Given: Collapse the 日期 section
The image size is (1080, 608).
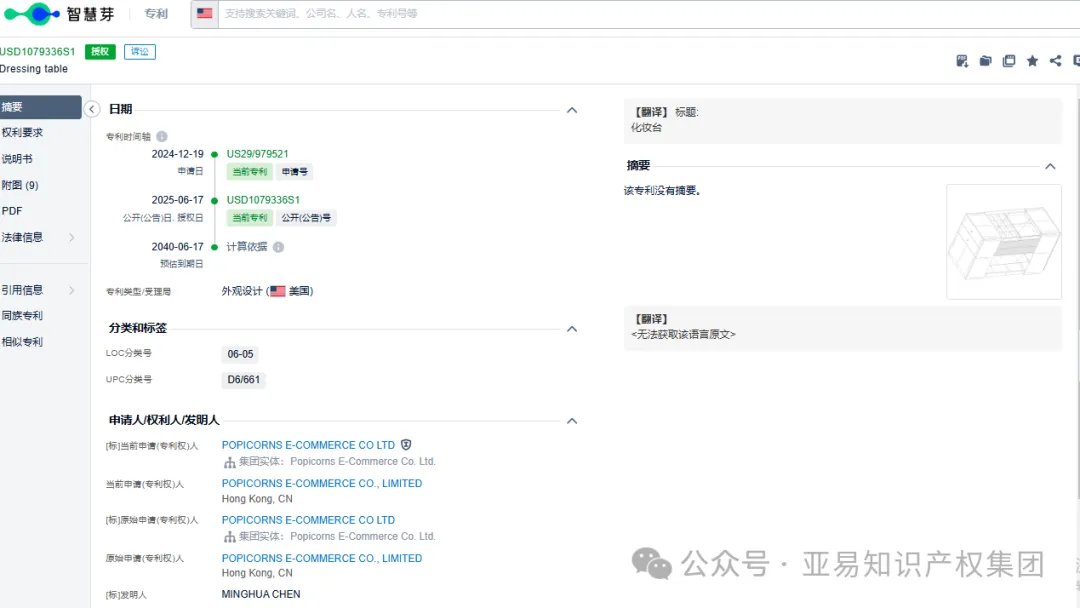Looking at the screenshot, I should [572, 110].
